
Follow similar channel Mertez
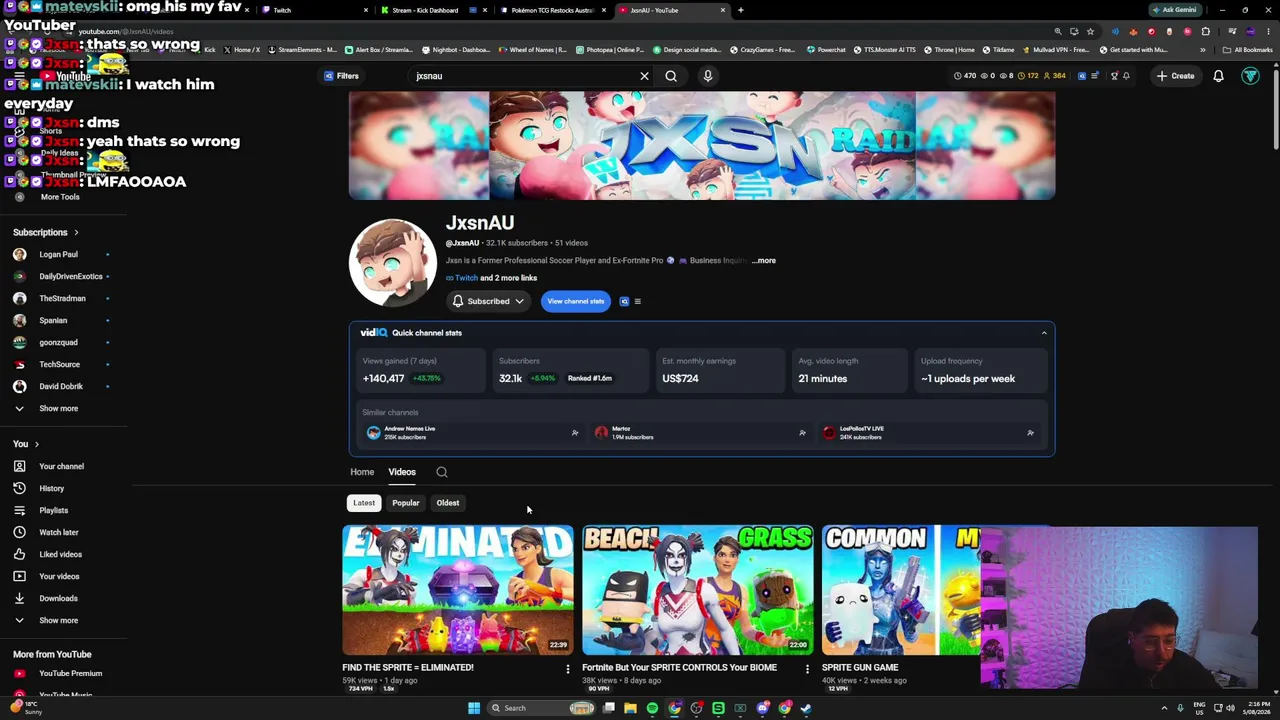pyautogui.click(x=802, y=433)
